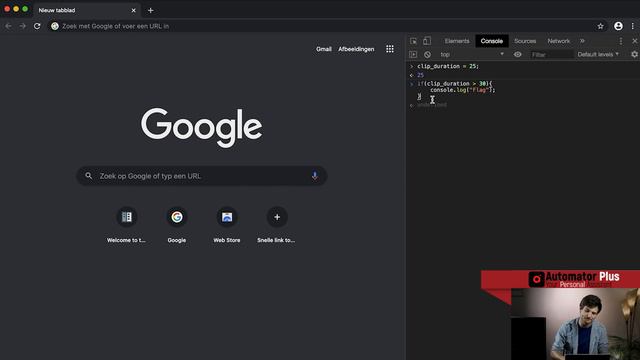Switch to the Network tab
Screen dimensions: 640x360
tap(558, 41)
